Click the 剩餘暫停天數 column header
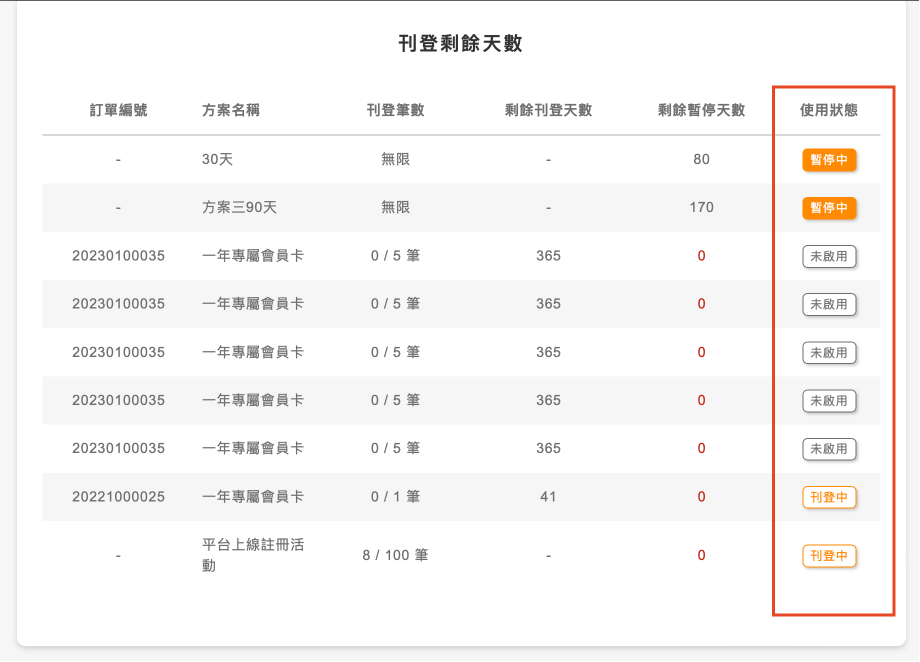Image resolution: width=920 pixels, height=662 pixels. (701, 110)
